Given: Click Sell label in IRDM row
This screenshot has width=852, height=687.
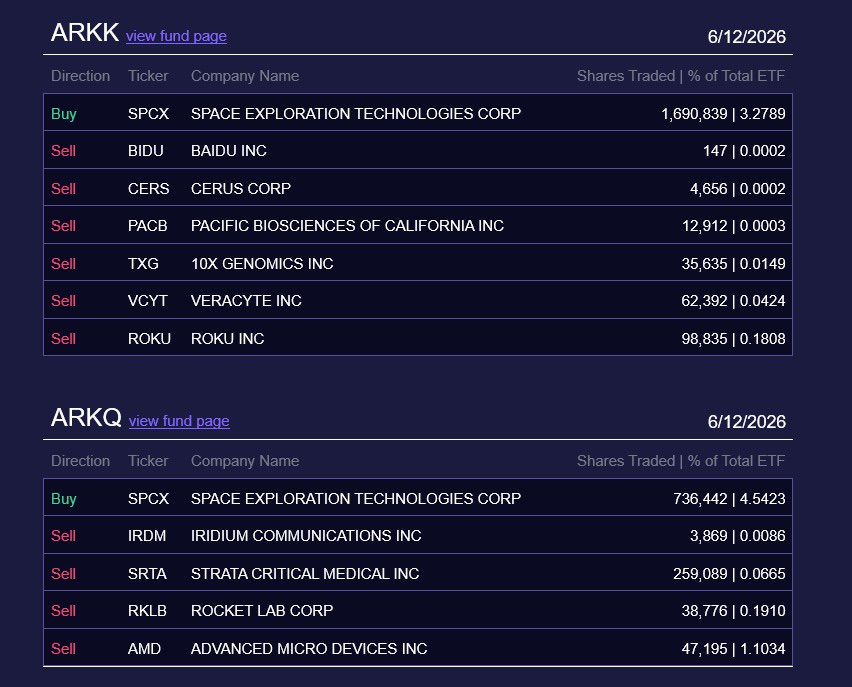Looking at the screenshot, I should (63, 535).
